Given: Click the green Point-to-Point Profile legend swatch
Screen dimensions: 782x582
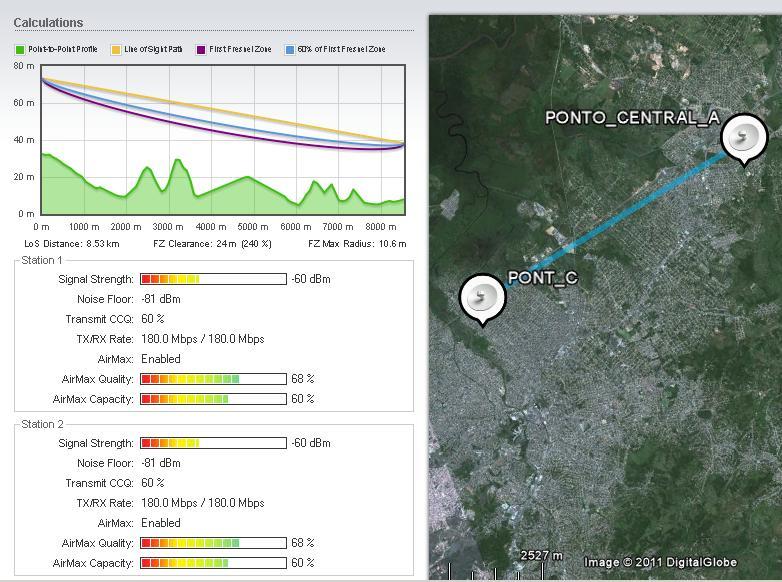Looking at the screenshot, I should 19,49.
